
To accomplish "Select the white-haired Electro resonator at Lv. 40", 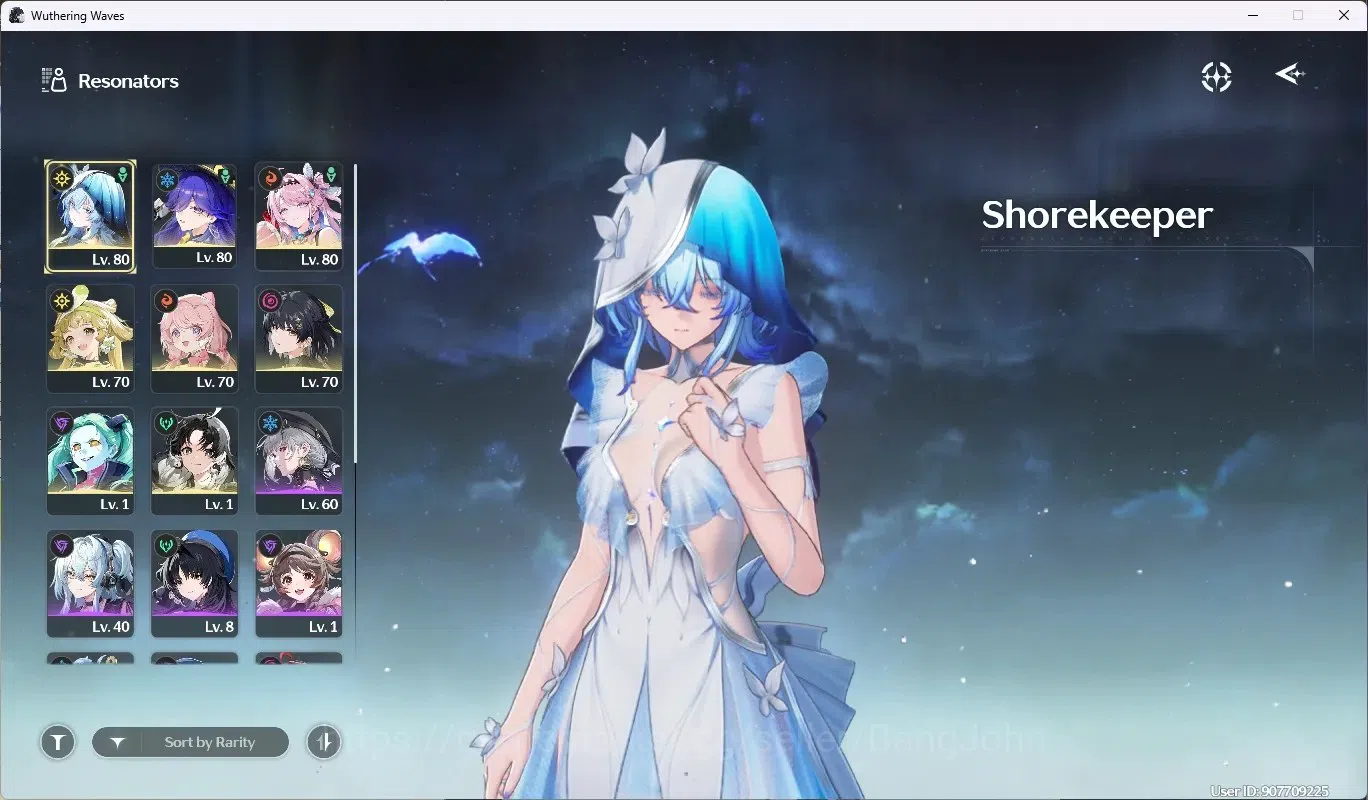I will click(90, 584).
